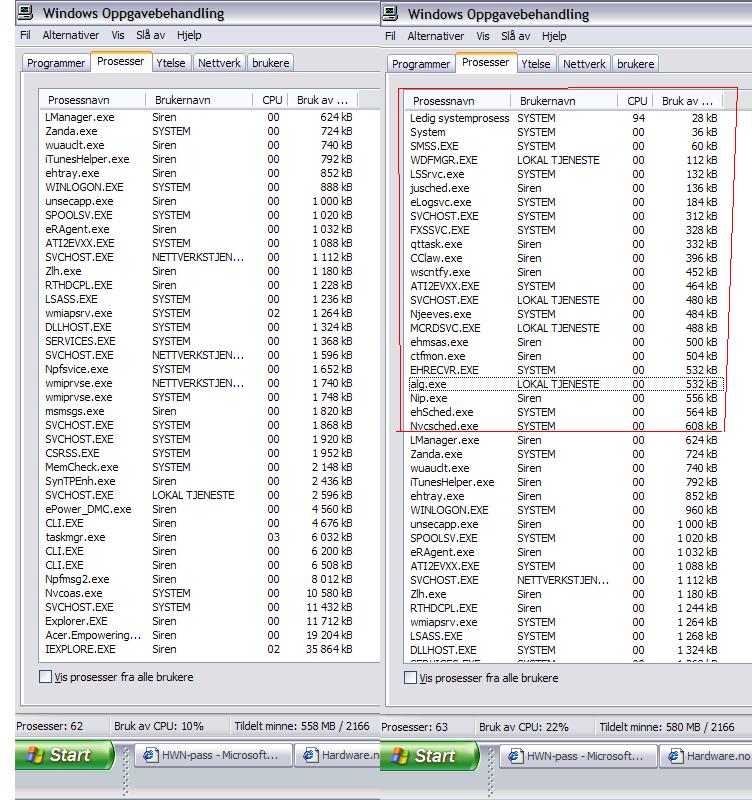The height and width of the screenshot is (800, 752).
Task: Select SynTPEnh.exe row in left window
Action: point(199,481)
